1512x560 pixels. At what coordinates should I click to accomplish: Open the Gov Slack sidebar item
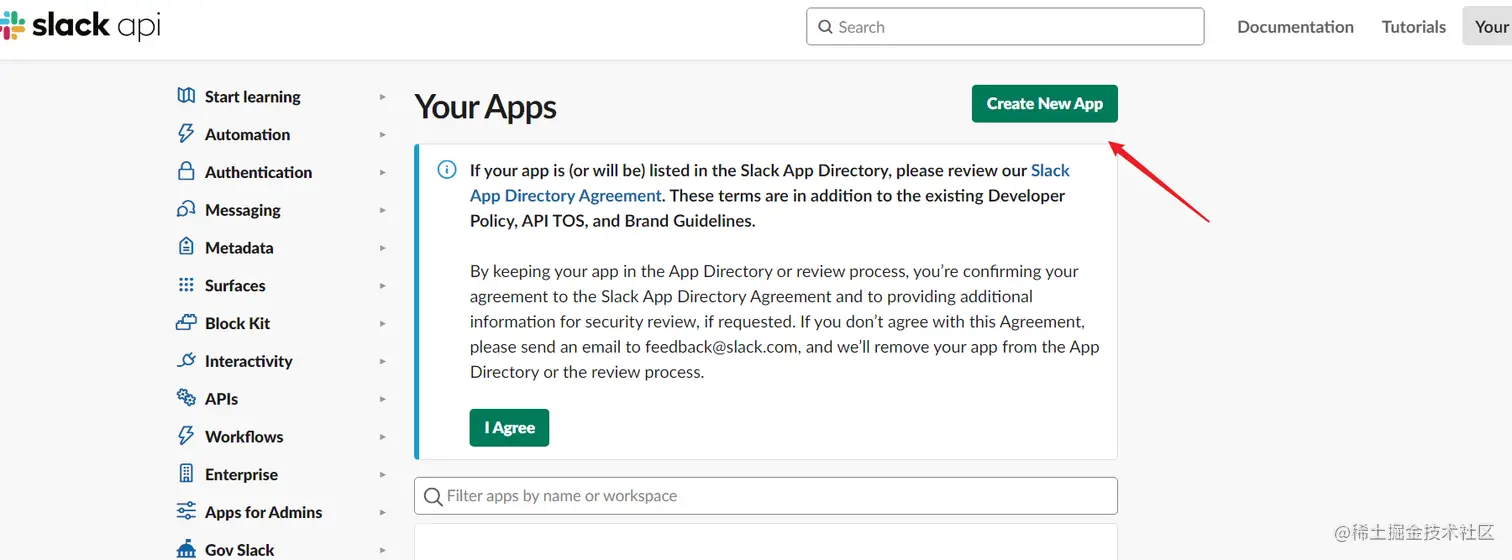pos(239,550)
